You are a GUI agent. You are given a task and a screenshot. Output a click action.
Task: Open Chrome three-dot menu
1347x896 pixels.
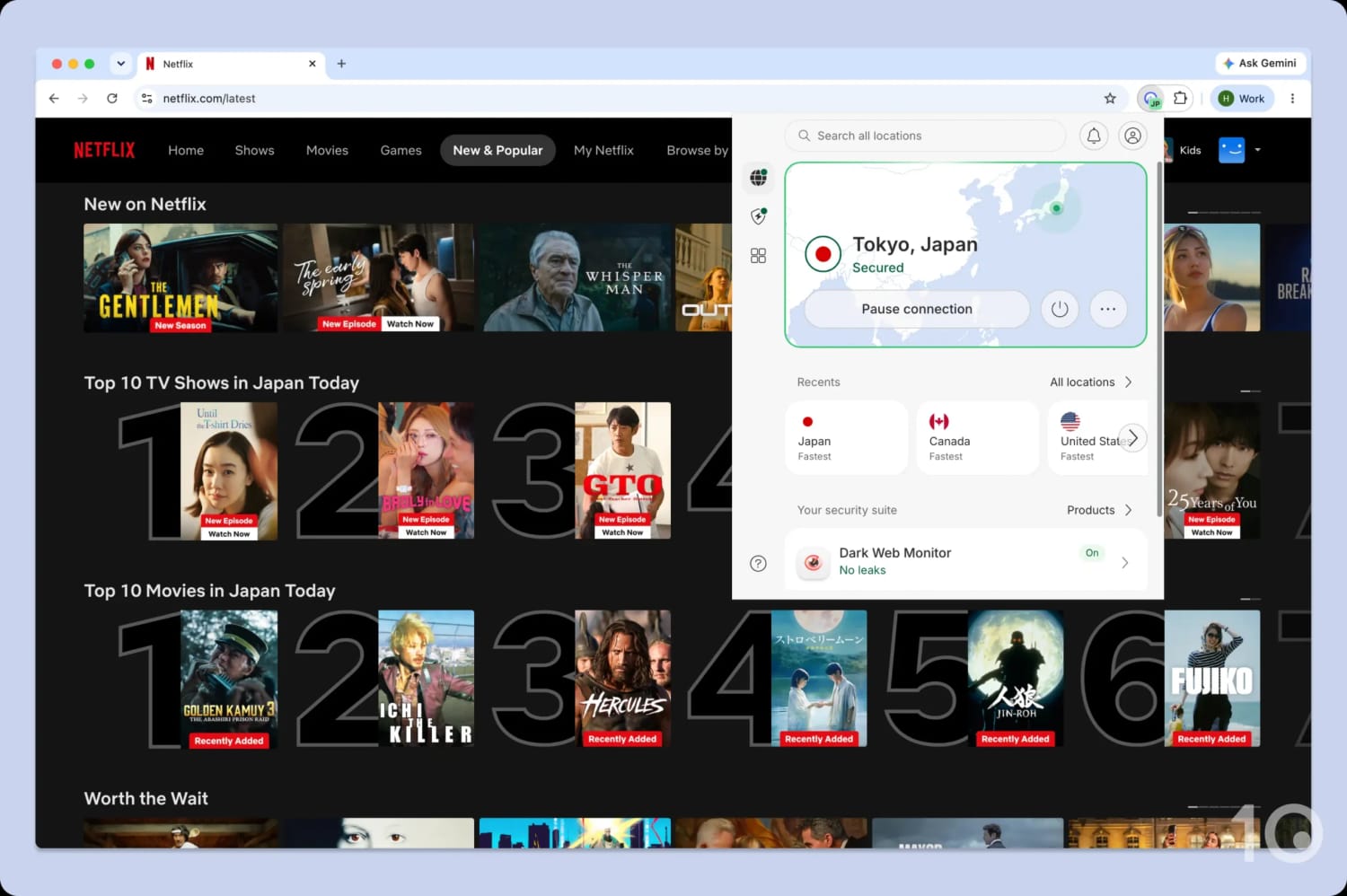click(1292, 99)
